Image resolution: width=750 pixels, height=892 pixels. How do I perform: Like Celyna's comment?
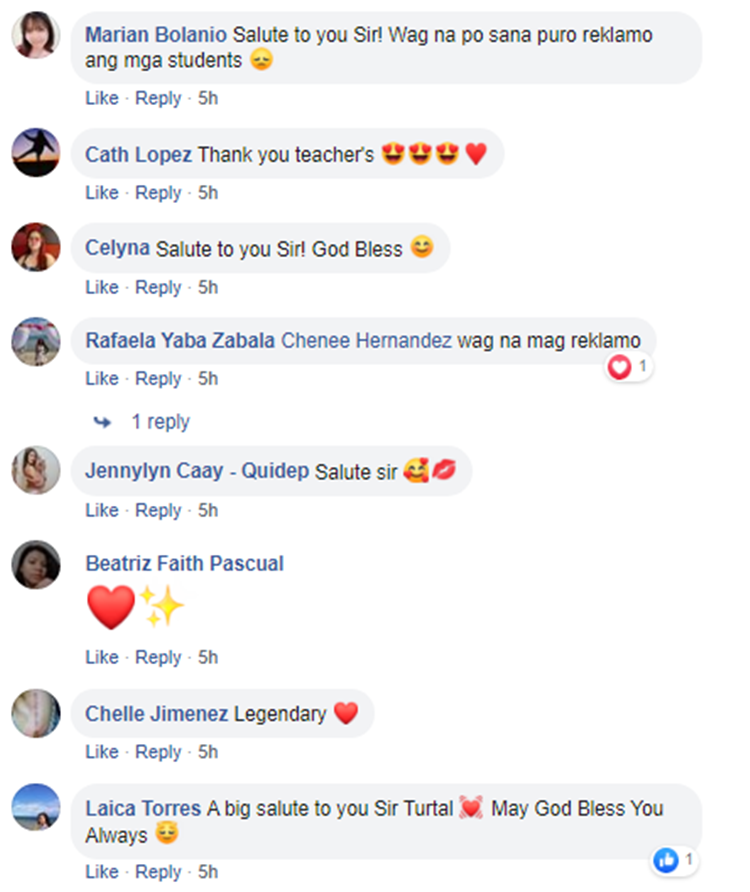tap(102, 287)
